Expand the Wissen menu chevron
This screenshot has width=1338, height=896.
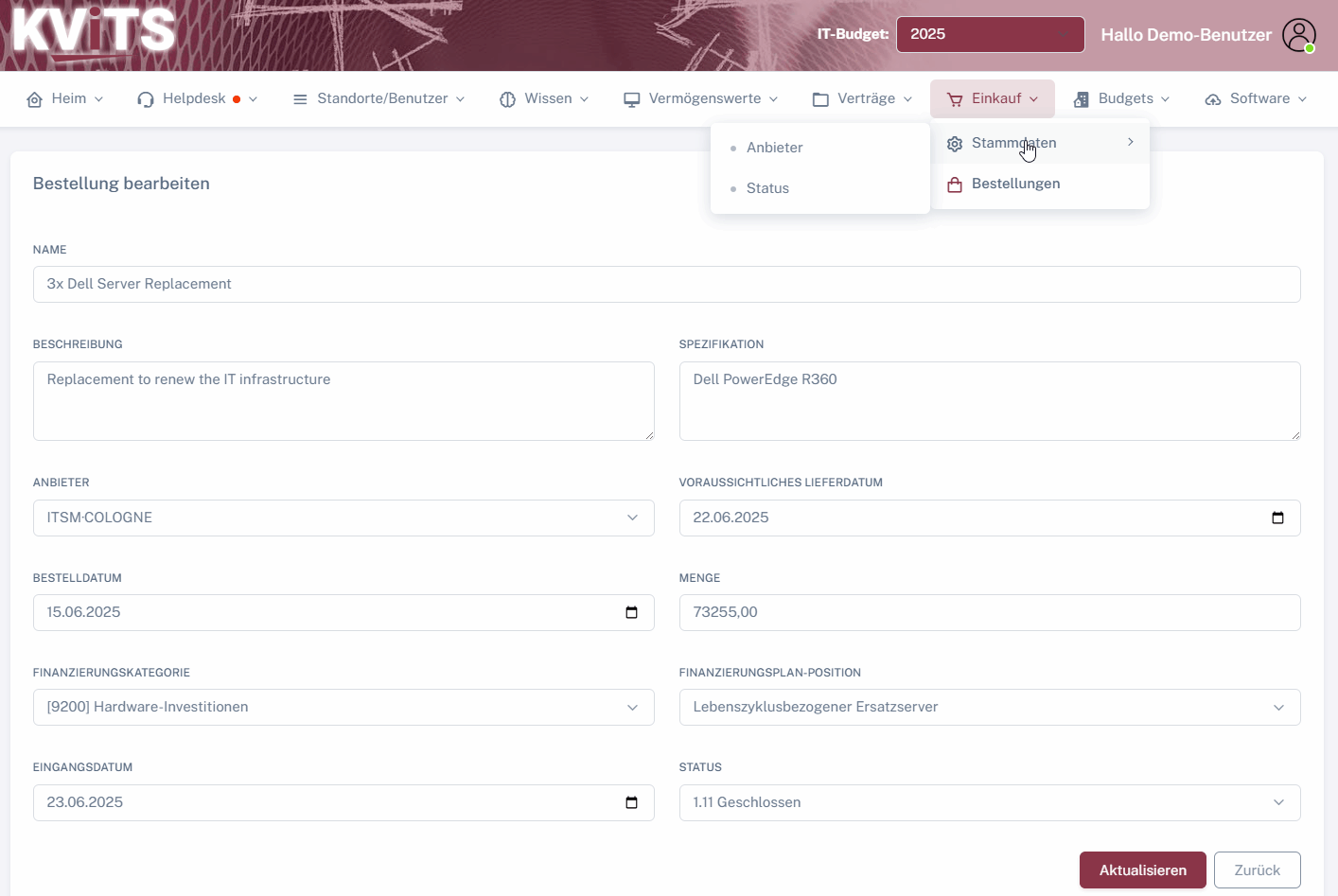tap(584, 99)
